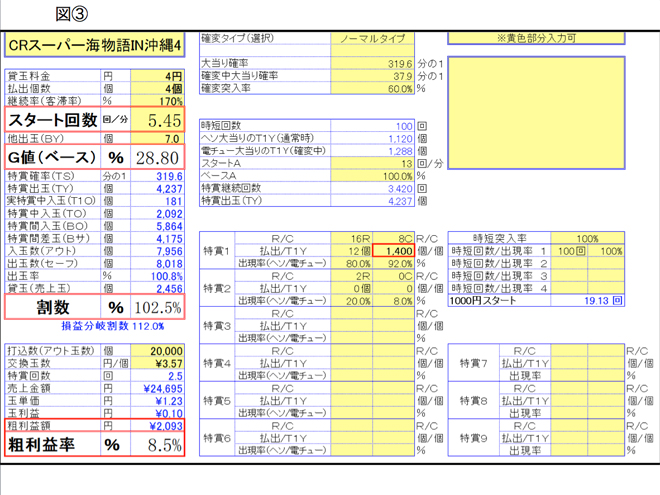Select the スタートA value 13 cell
This screenshot has height=495, width=660.
(x=372, y=163)
